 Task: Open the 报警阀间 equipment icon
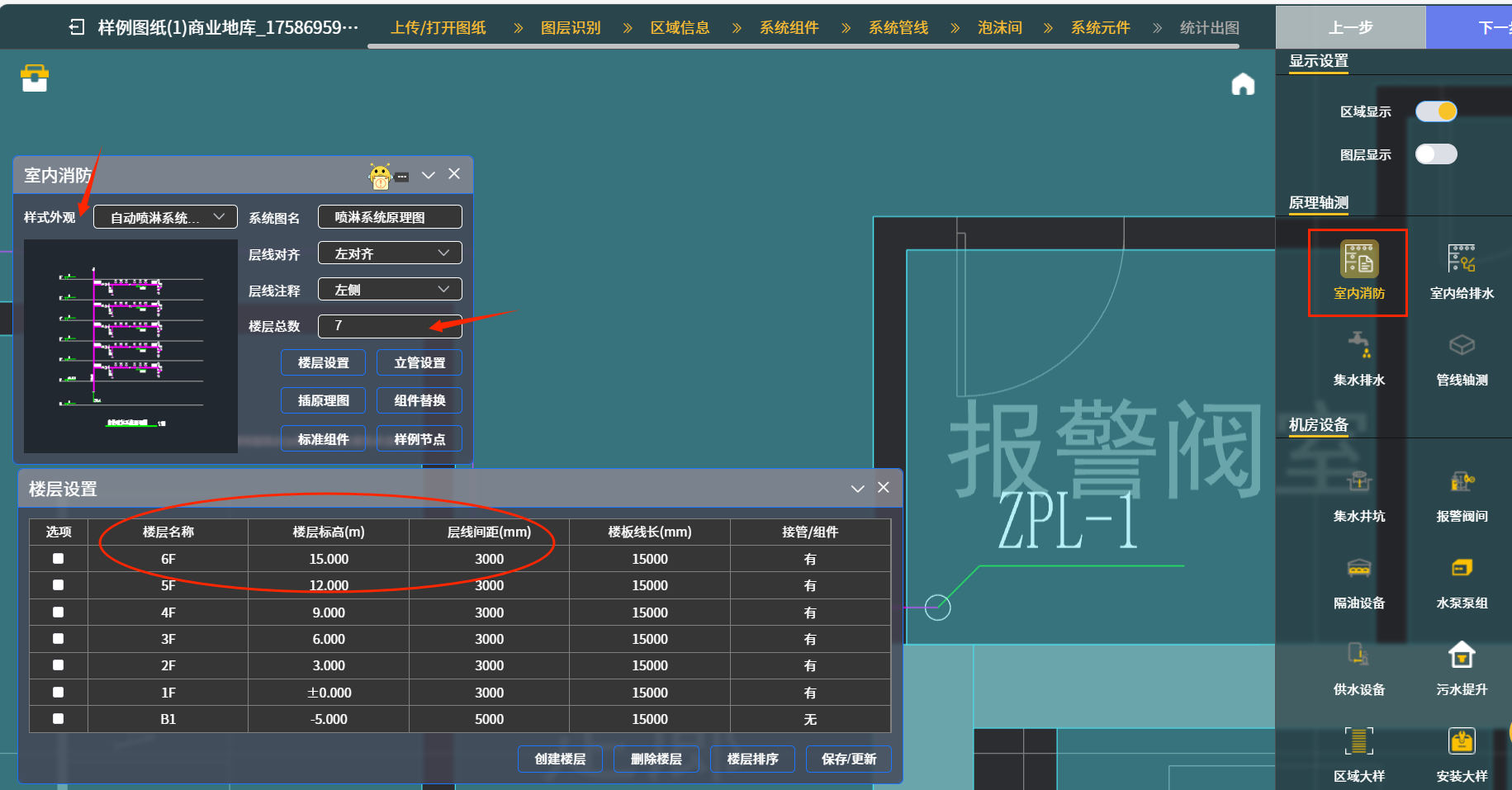click(x=1461, y=483)
